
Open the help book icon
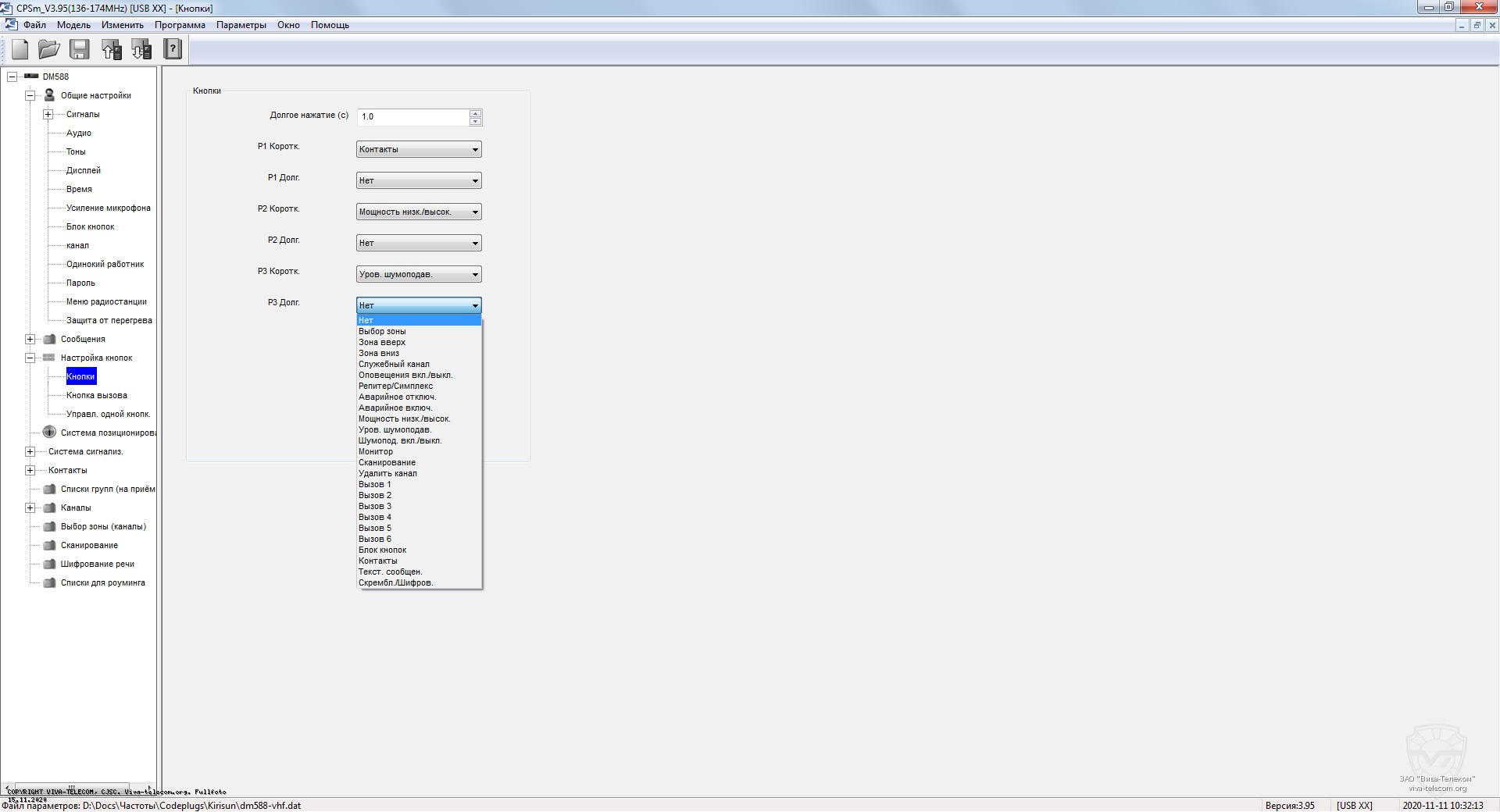point(173,49)
